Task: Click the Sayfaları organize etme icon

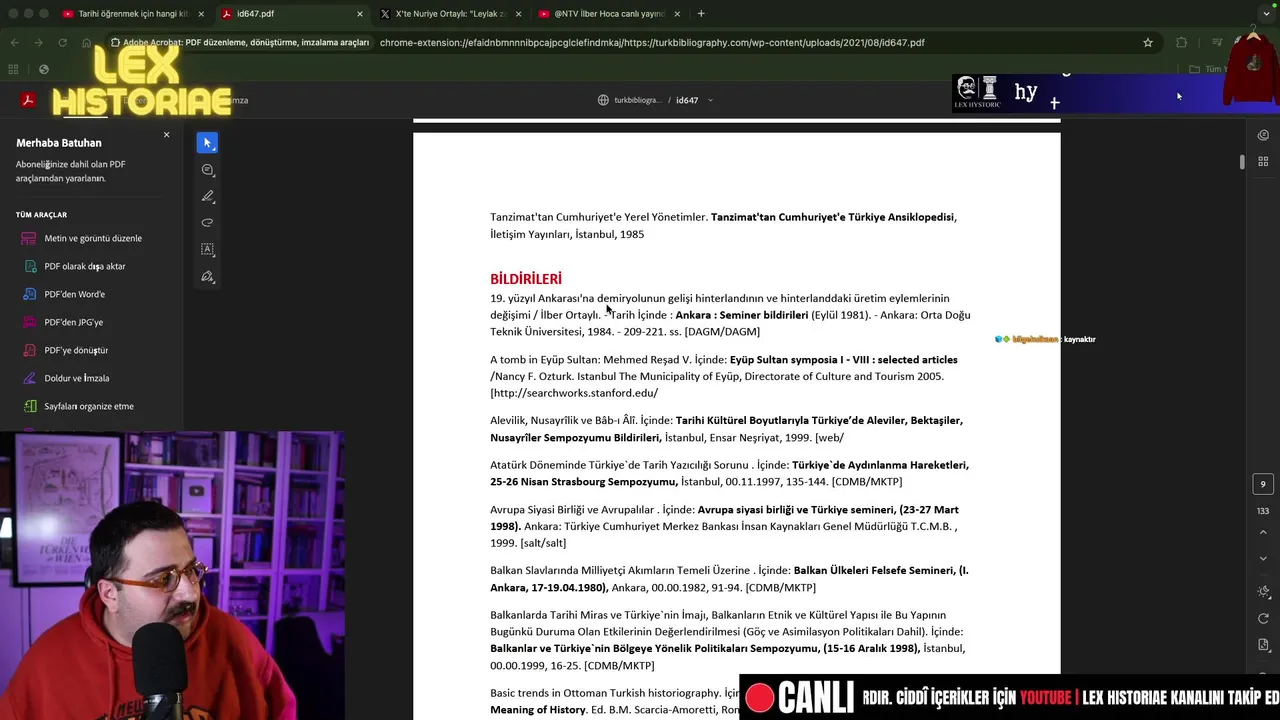Action: tap(29, 406)
